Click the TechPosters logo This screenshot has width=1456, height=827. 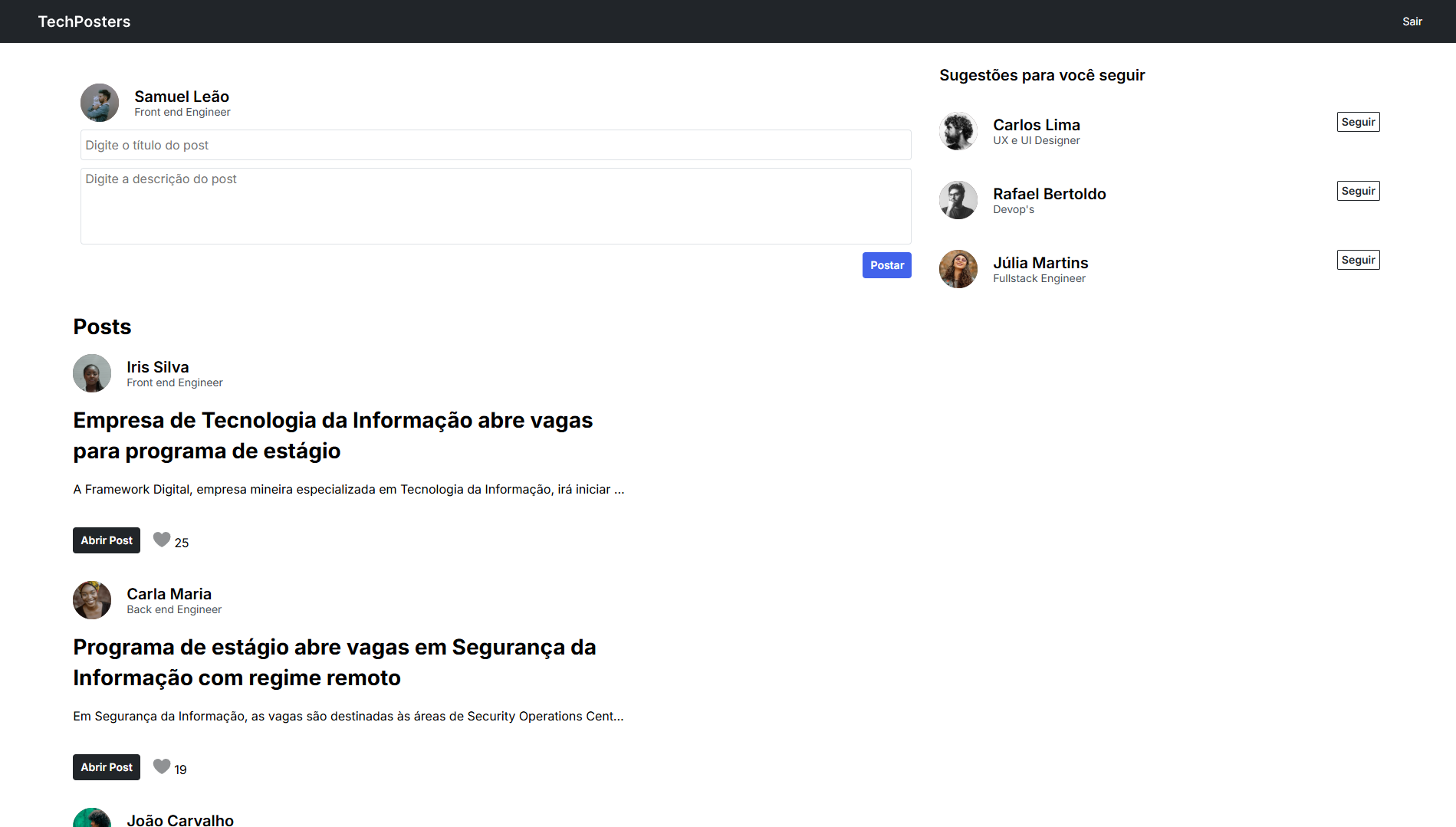[x=84, y=21]
